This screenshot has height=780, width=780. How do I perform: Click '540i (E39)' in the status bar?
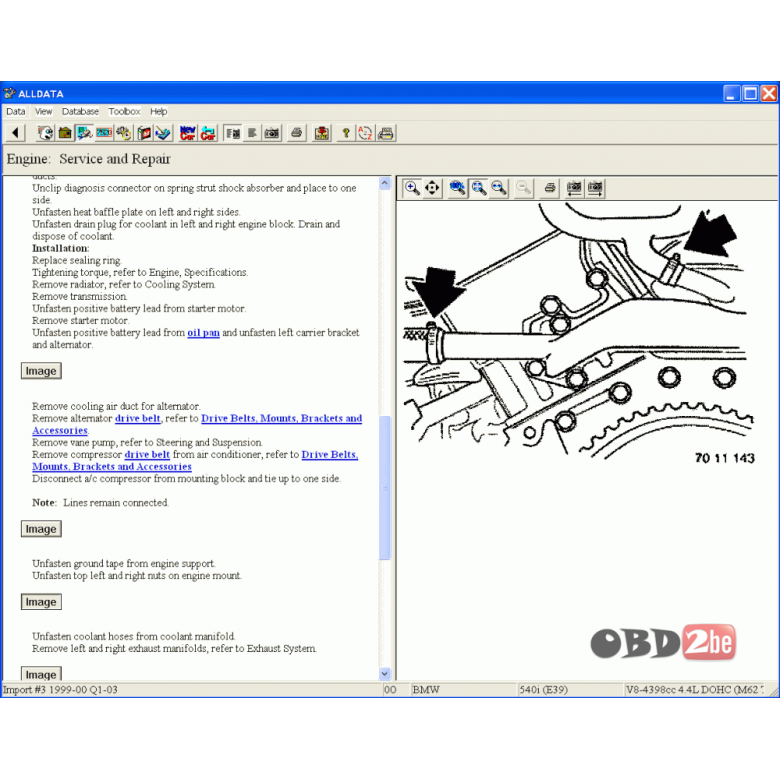pyautogui.click(x=543, y=690)
